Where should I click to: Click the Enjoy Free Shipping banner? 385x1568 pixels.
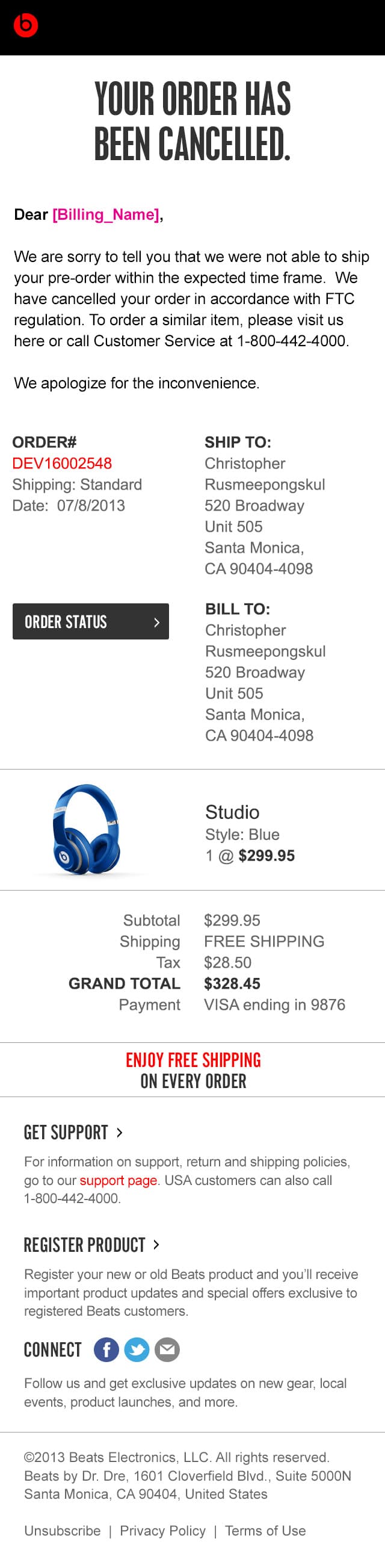pyautogui.click(x=193, y=1070)
